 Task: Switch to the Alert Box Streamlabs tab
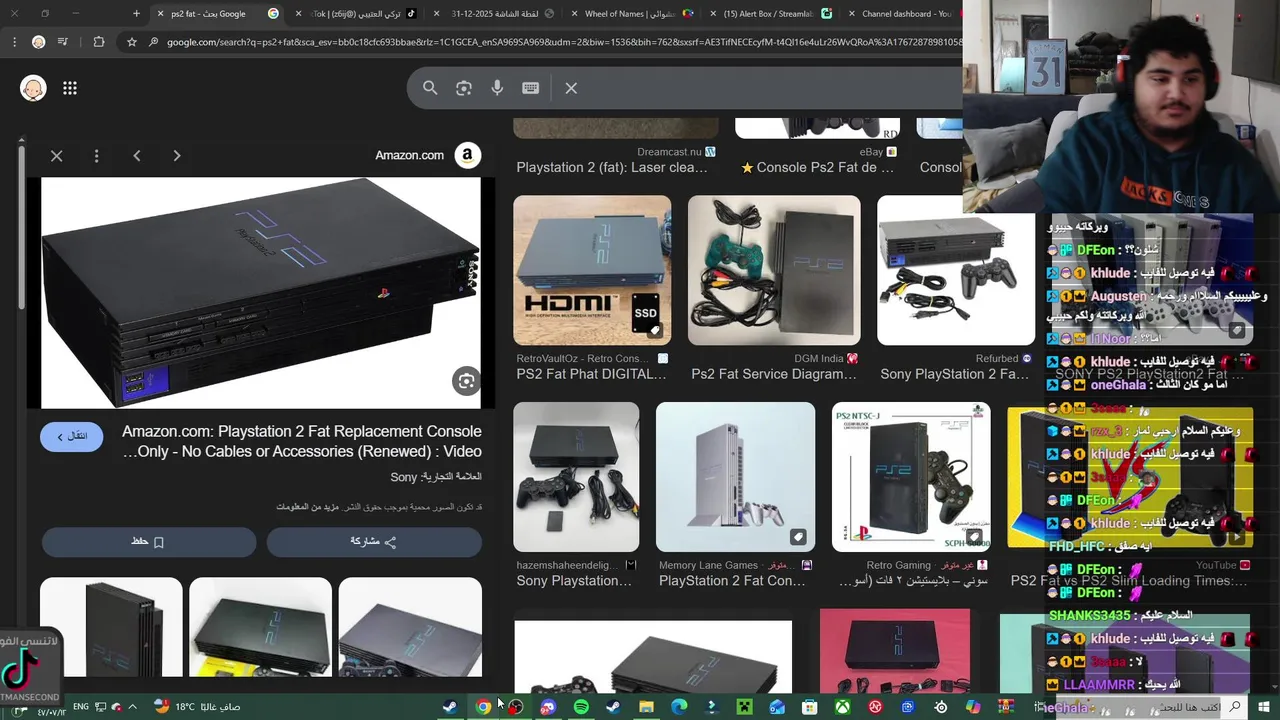[x=770, y=14]
